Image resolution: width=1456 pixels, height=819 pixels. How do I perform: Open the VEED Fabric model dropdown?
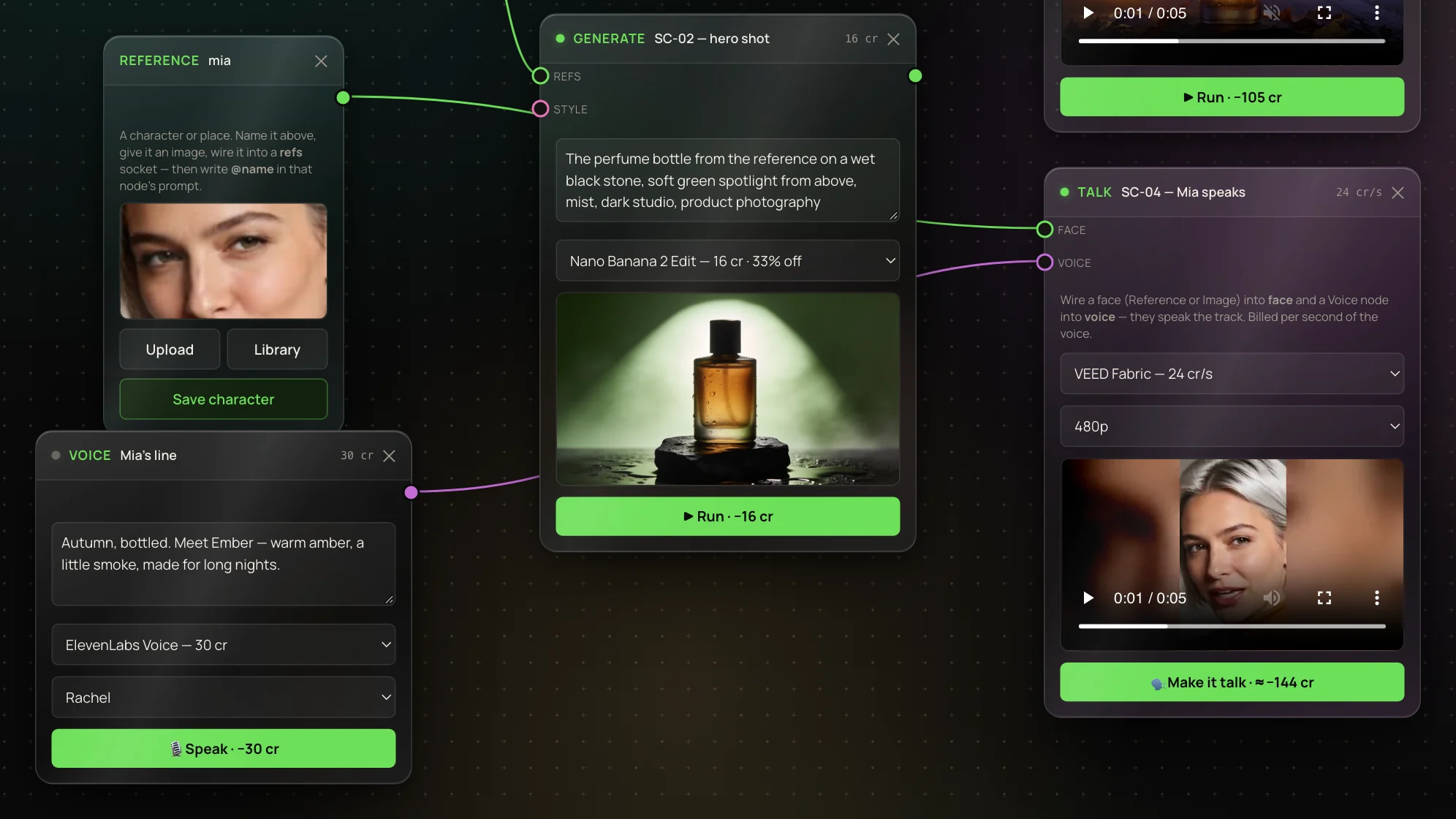[x=1232, y=374]
